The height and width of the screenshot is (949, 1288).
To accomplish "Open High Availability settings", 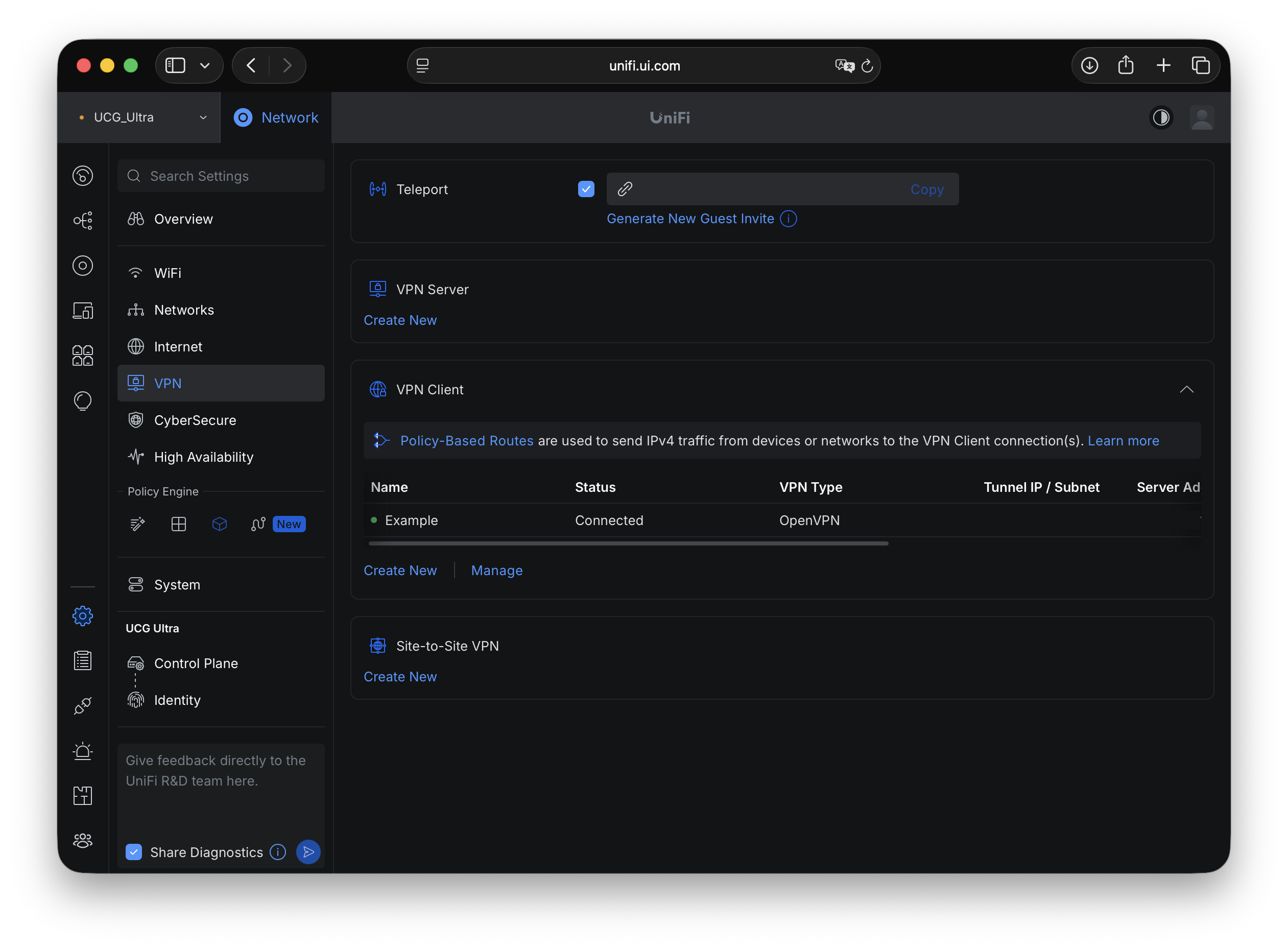I will [221, 457].
